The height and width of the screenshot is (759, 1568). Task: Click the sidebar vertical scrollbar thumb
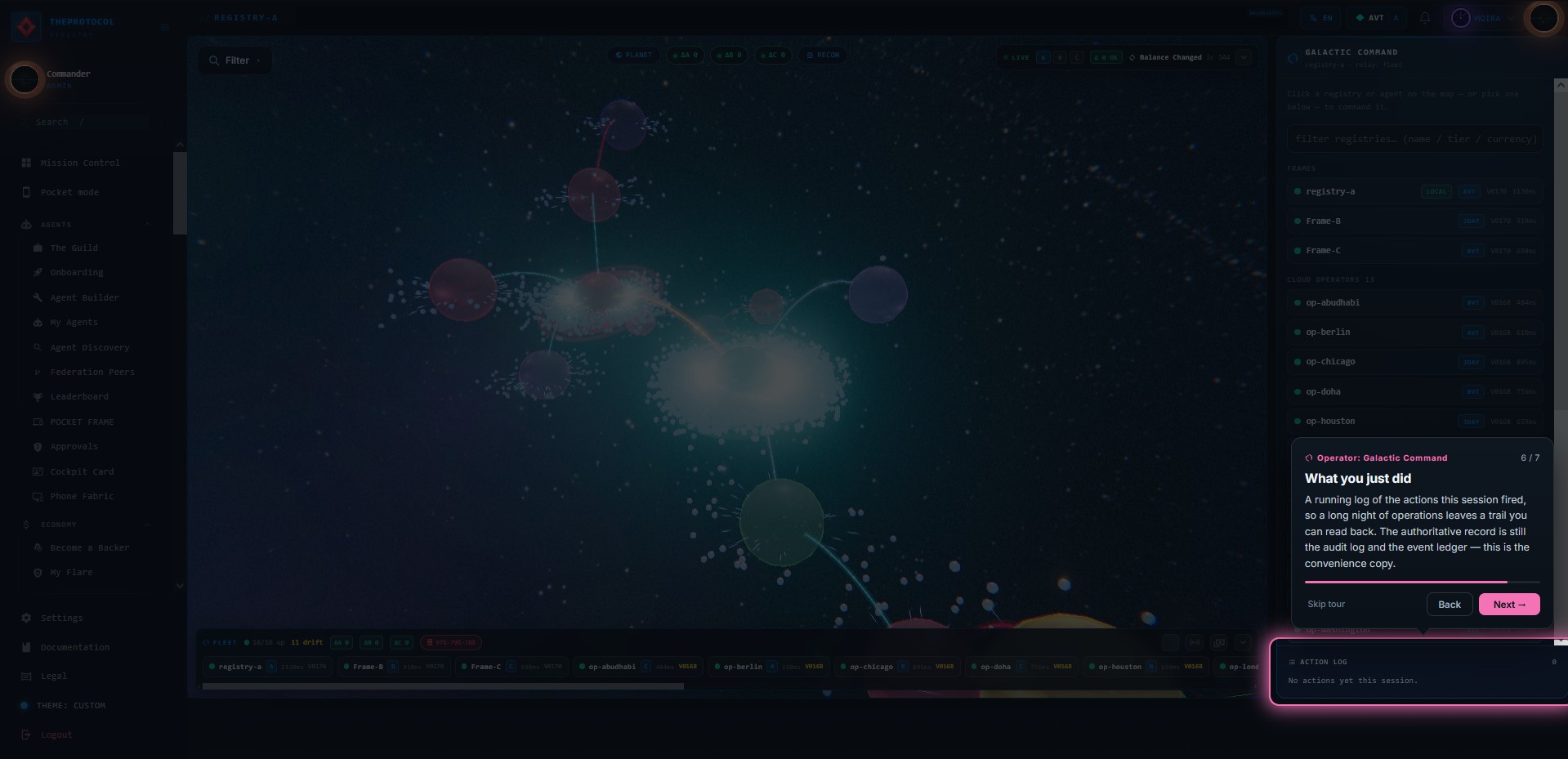click(180, 193)
